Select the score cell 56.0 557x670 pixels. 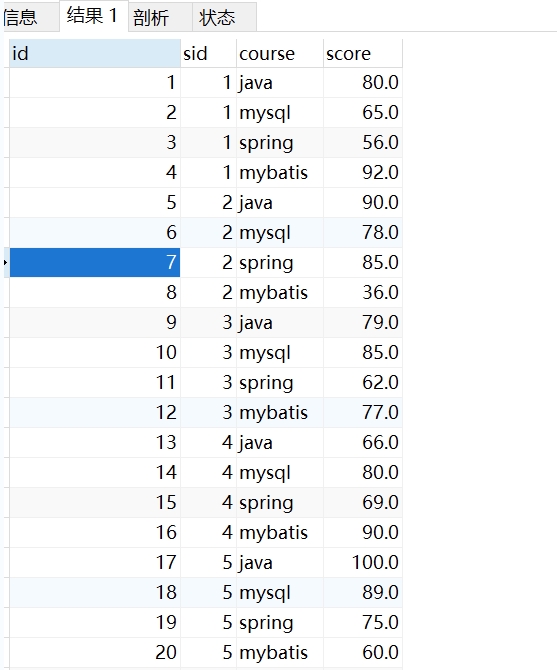pos(363,143)
